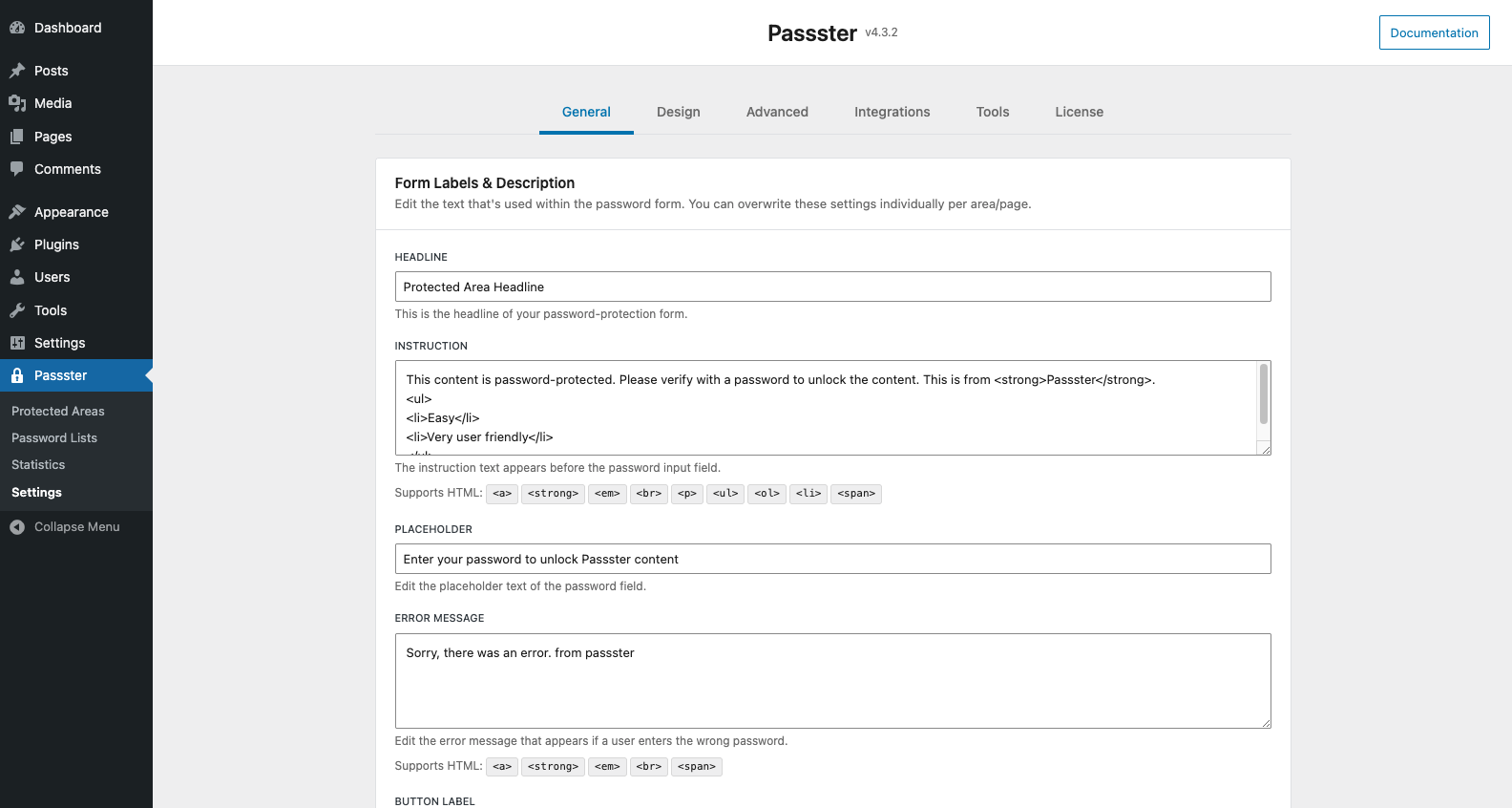1512x808 pixels.
Task: Open the Password Lists submenu link
Action: (54, 437)
